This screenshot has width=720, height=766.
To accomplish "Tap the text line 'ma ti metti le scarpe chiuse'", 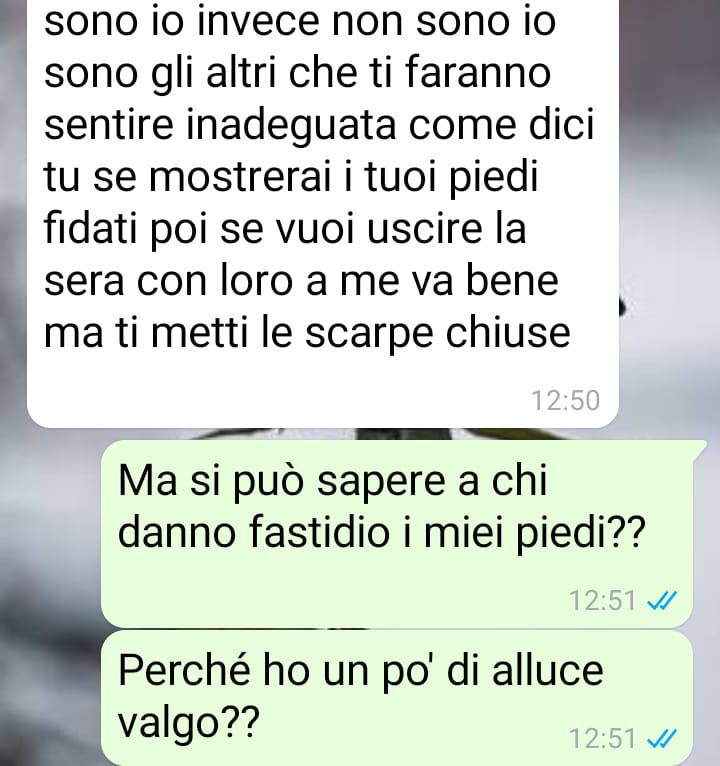I will point(307,334).
